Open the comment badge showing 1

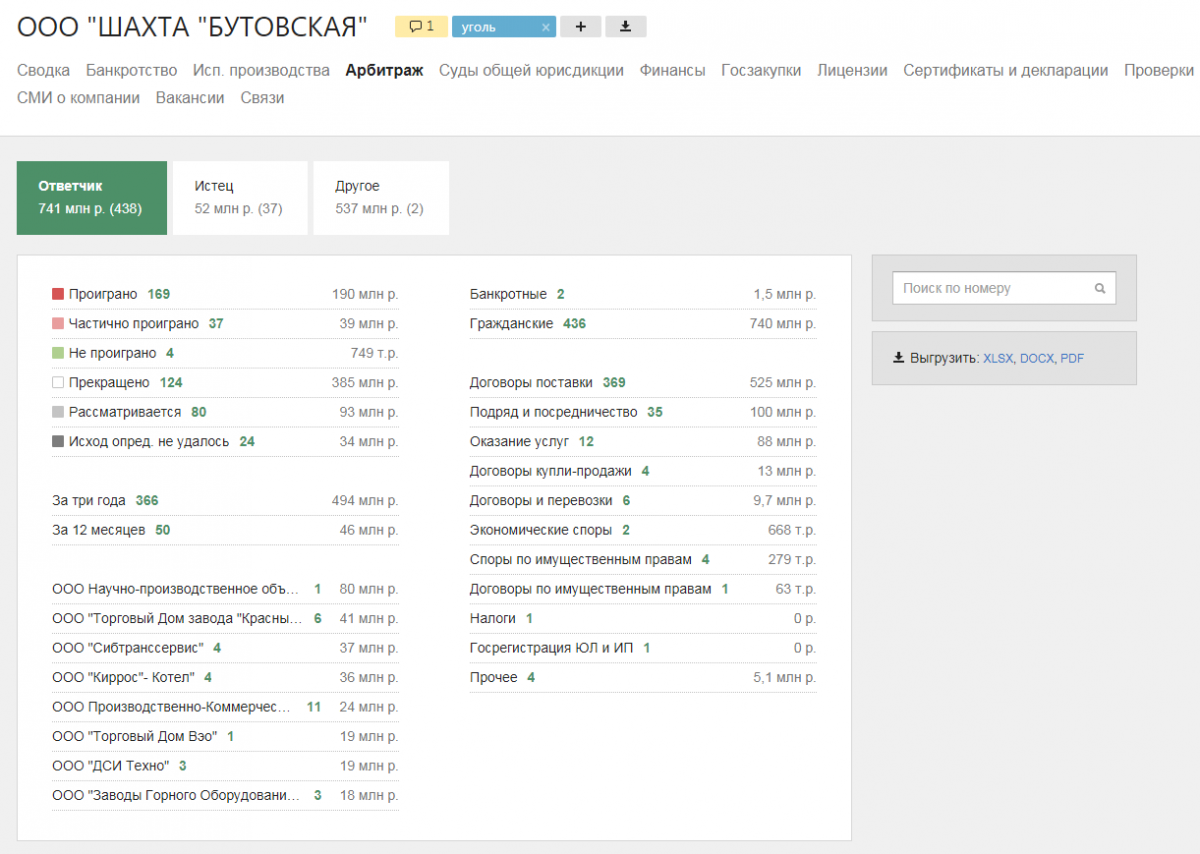421,27
